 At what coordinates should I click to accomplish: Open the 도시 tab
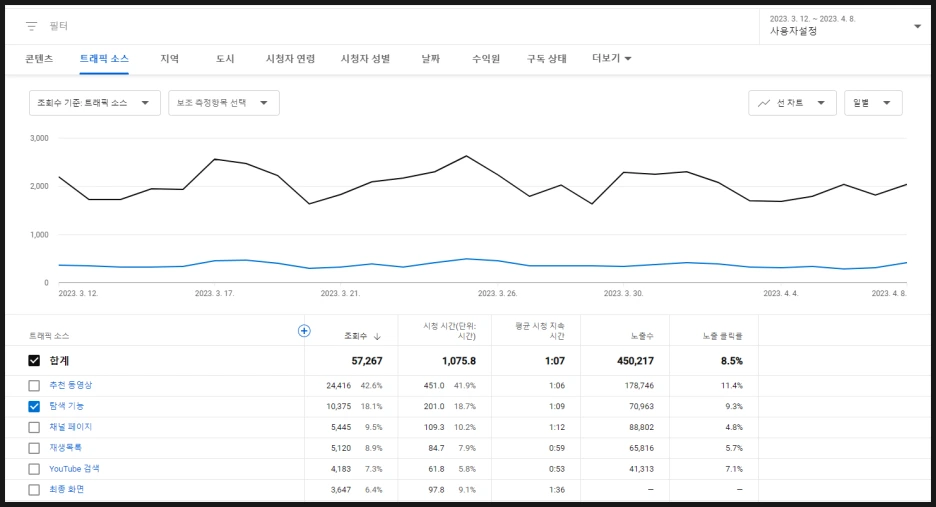[x=225, y=59]
